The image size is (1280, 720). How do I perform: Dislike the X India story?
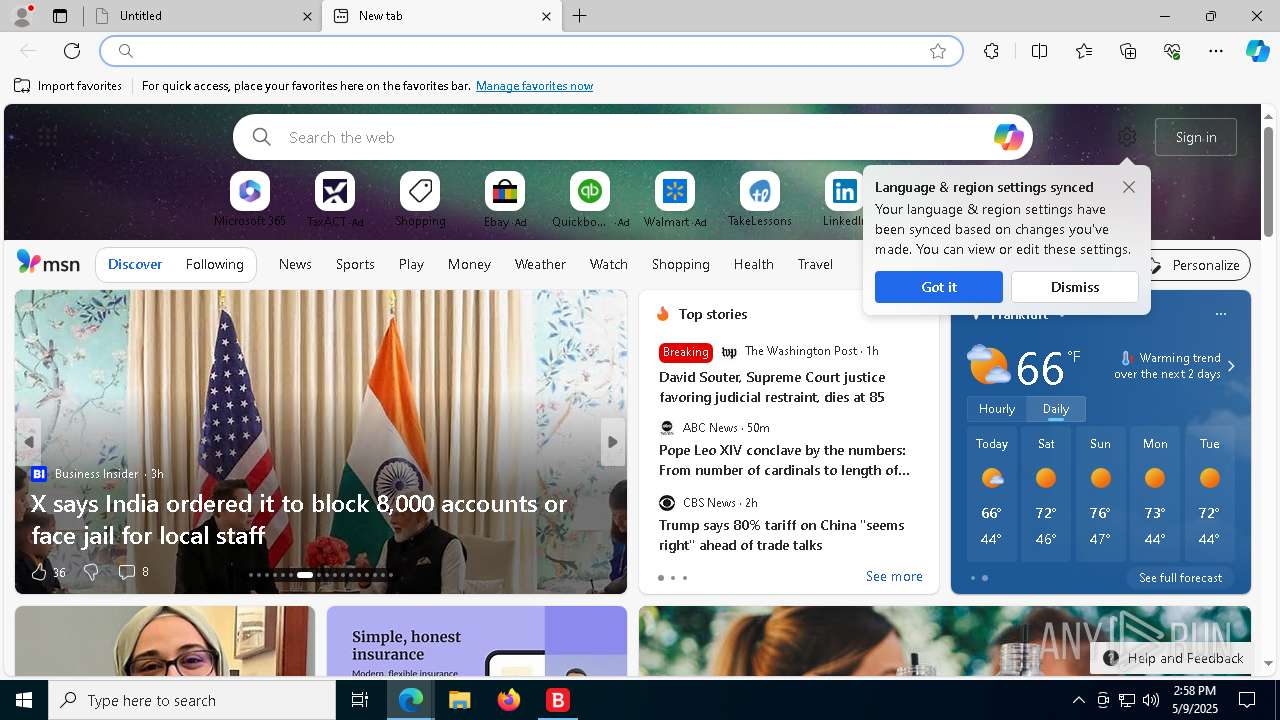coord(91,572)
